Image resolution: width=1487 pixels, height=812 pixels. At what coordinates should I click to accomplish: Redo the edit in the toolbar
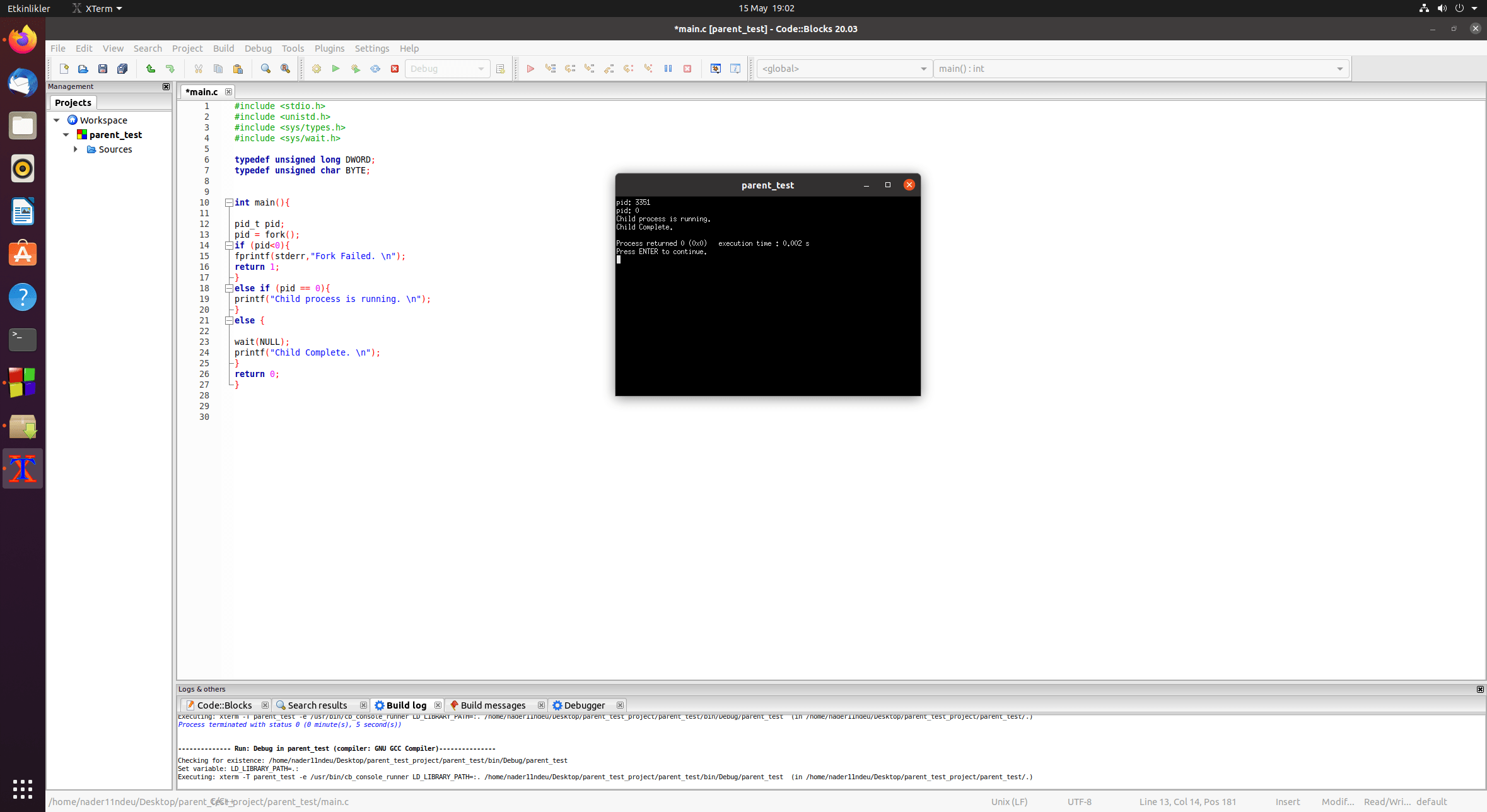coord(170,69)
